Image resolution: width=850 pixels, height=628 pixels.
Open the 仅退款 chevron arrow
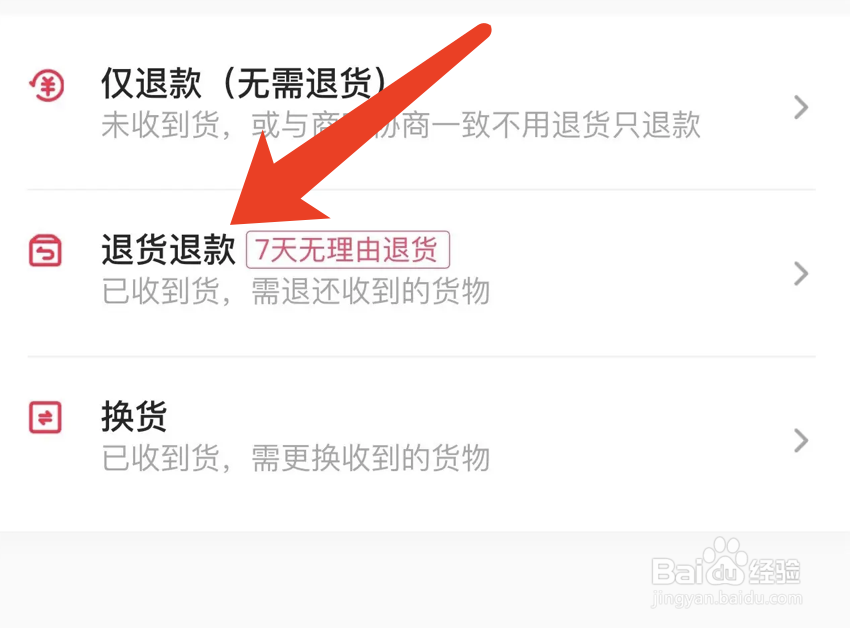tap(801, 107)
